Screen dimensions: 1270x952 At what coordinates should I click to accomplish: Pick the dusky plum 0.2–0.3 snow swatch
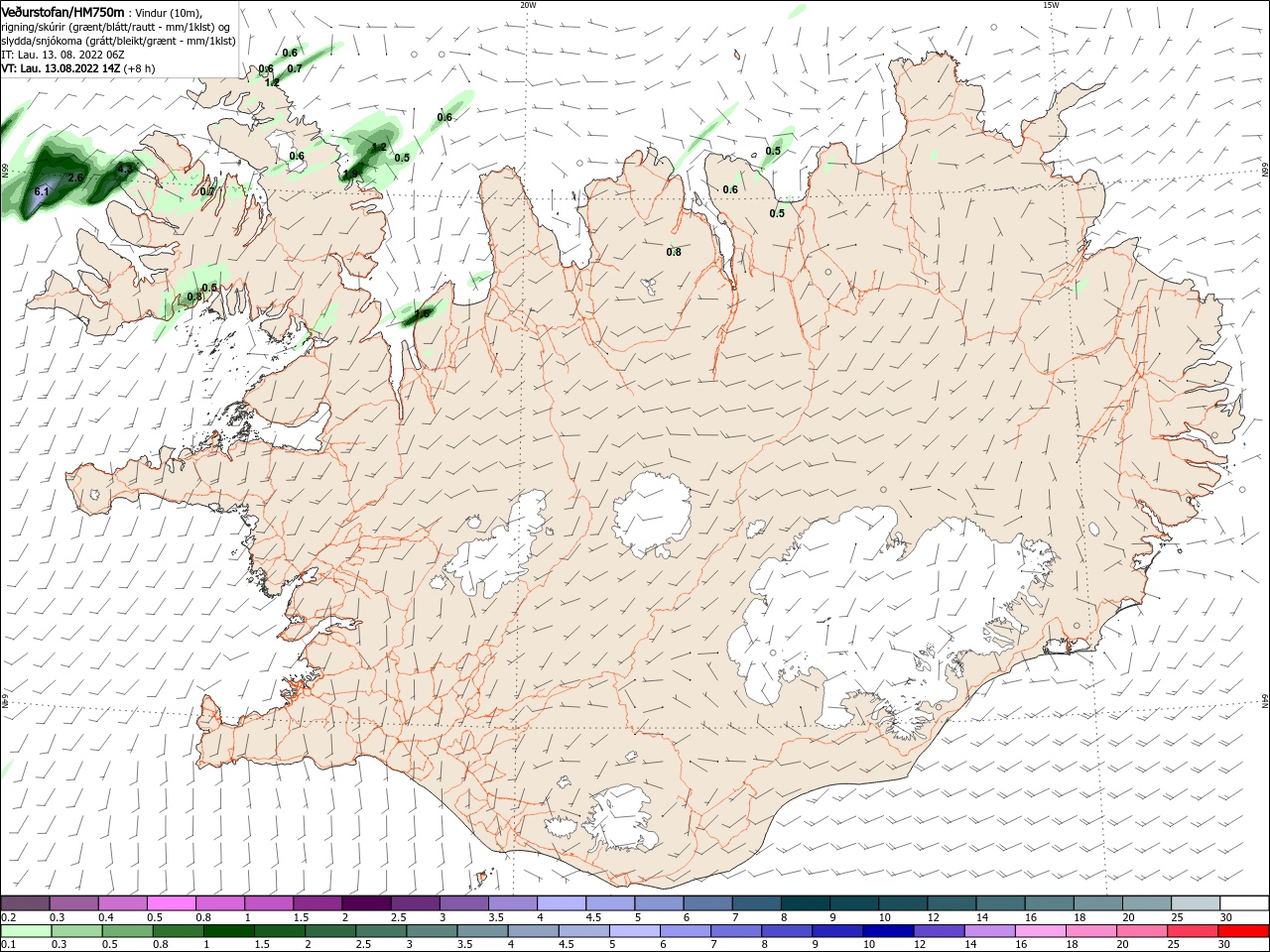pyautogui.click(x=25, y=903)
